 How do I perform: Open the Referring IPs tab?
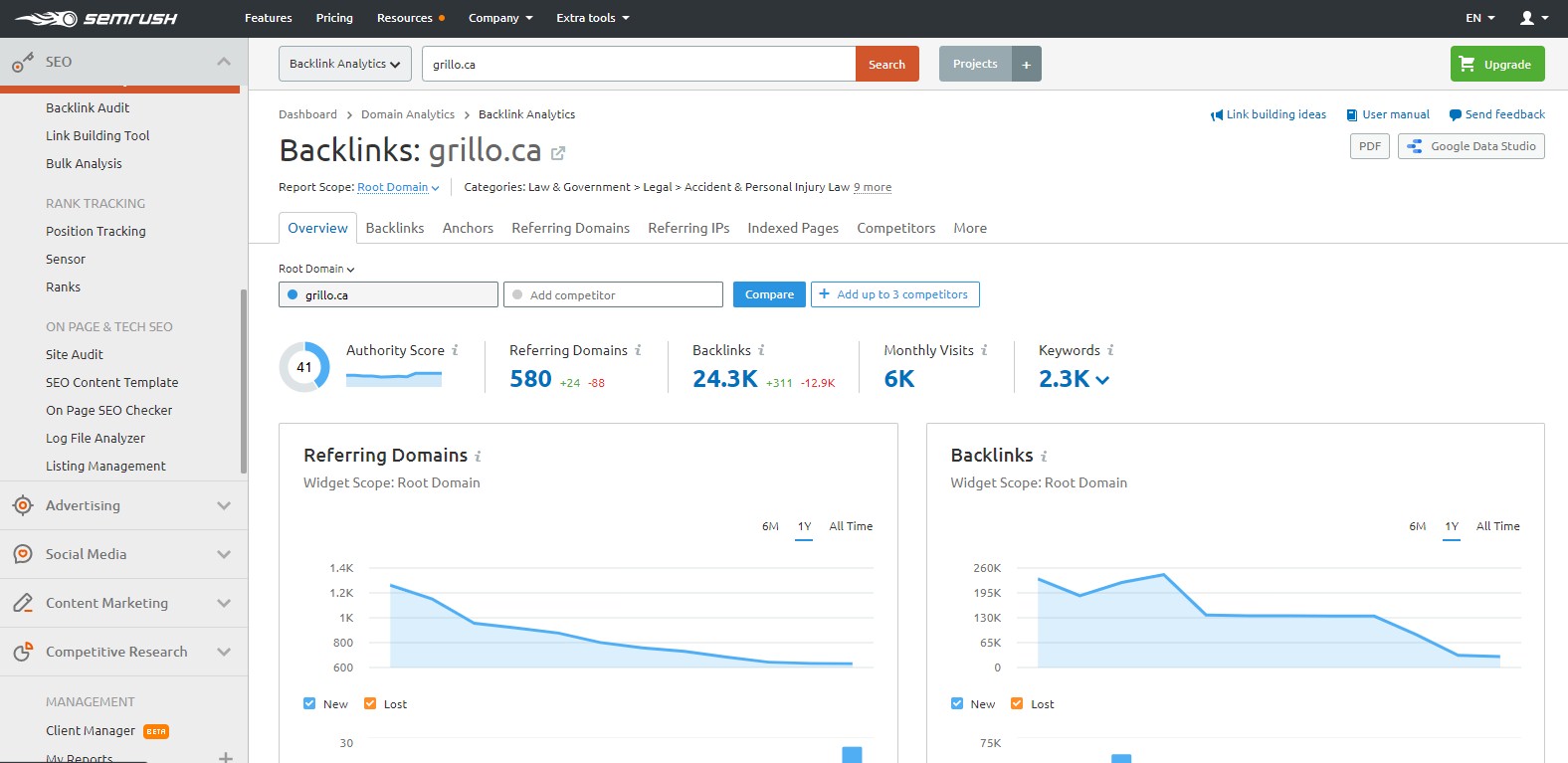(688, 228)
